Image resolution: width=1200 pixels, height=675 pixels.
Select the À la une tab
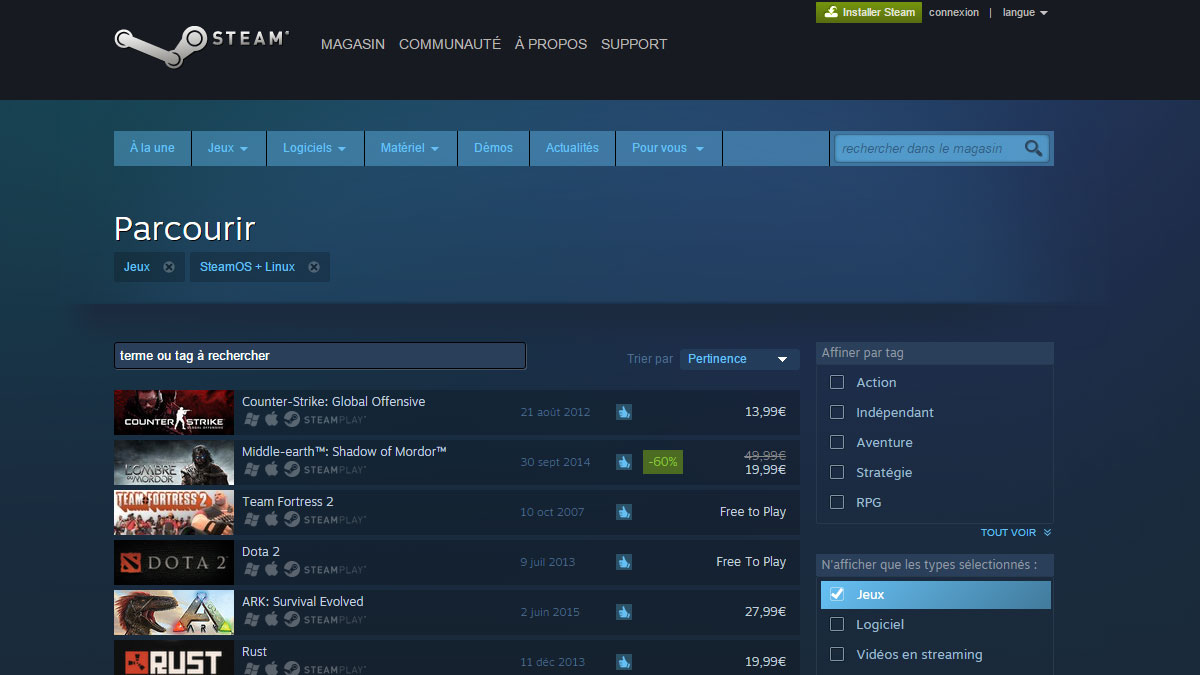point(152,148)
